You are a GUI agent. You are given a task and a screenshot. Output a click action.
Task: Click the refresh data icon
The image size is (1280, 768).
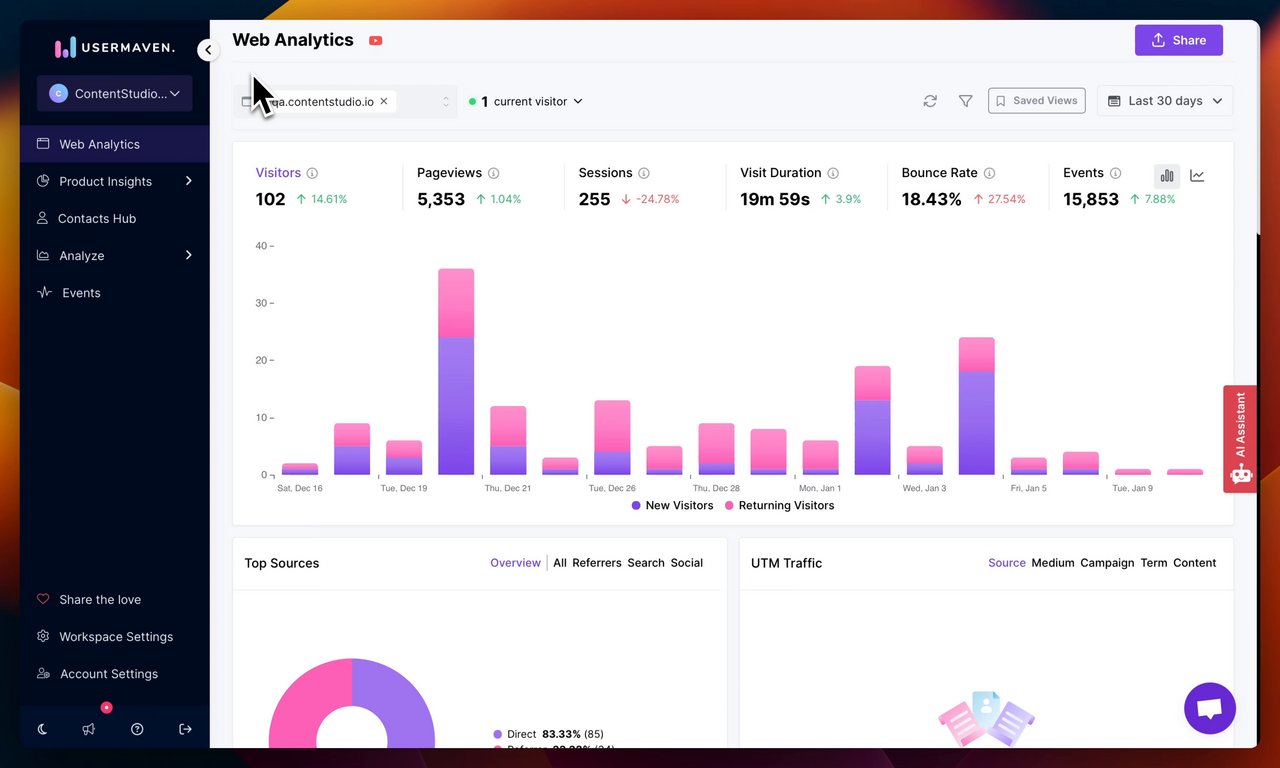(930, 101)
